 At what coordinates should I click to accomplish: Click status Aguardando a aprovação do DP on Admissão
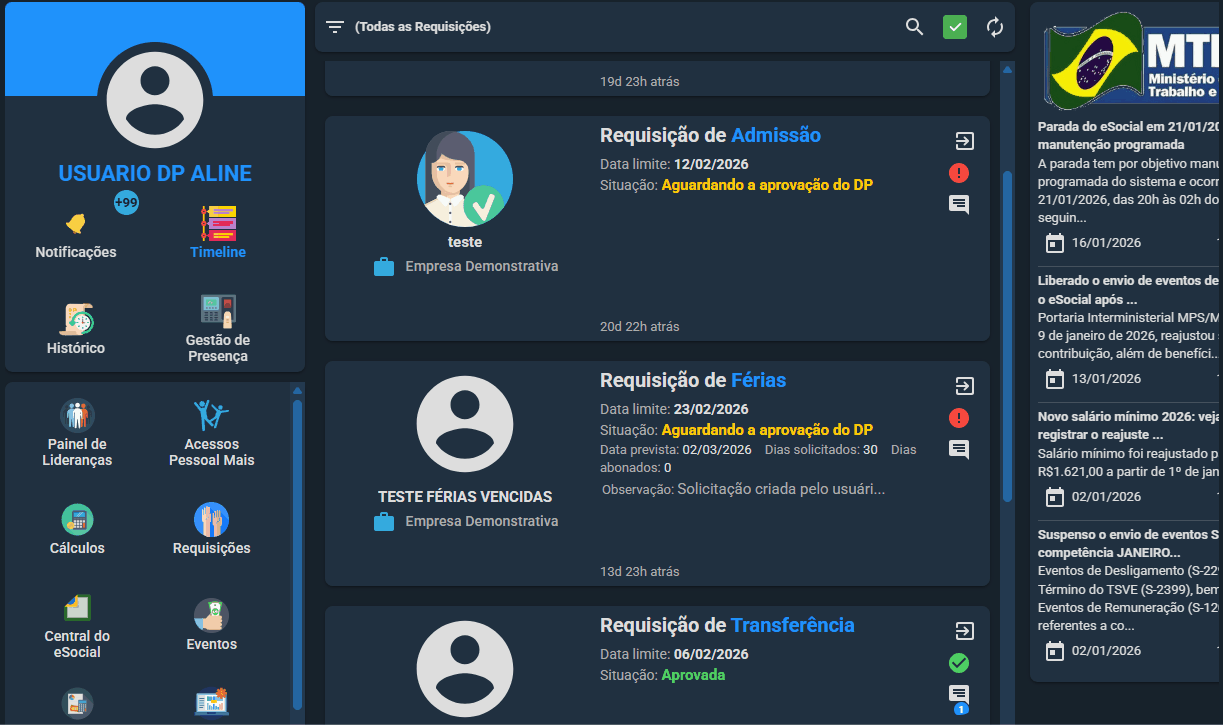coord(768,185)
